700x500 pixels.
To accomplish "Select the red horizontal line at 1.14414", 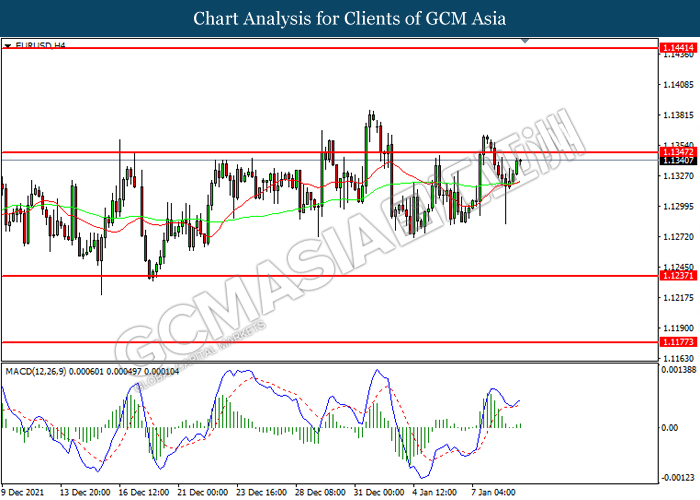I will (329, 48).
